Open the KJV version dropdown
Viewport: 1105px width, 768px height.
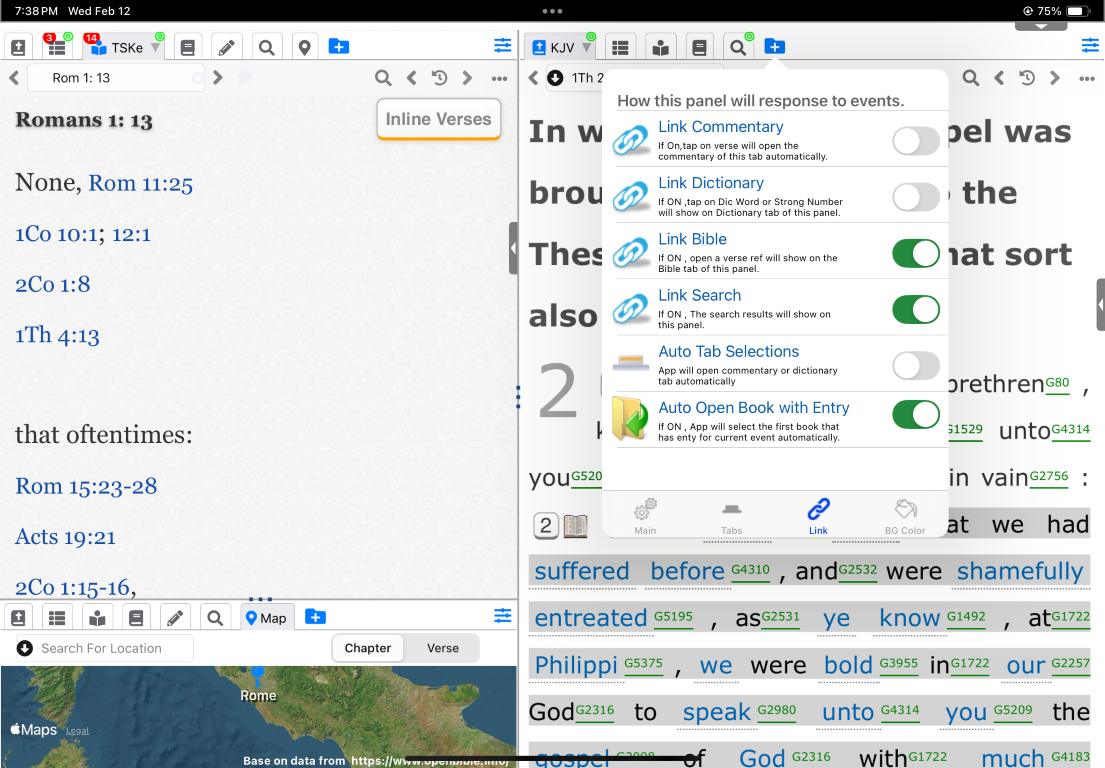coord(588,48)
